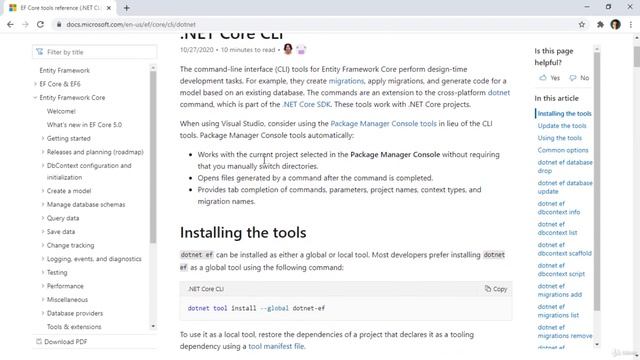The width and height of the screenshot is (640, 360).
Task: Collapse the Entity Framework Core node
Action: click(x=35, y=98)
